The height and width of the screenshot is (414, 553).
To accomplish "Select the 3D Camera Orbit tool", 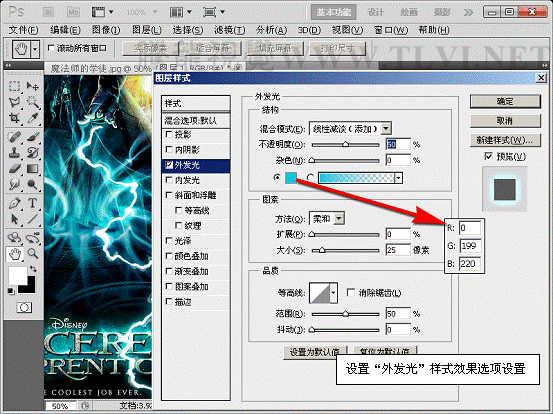I will point(33,238).
